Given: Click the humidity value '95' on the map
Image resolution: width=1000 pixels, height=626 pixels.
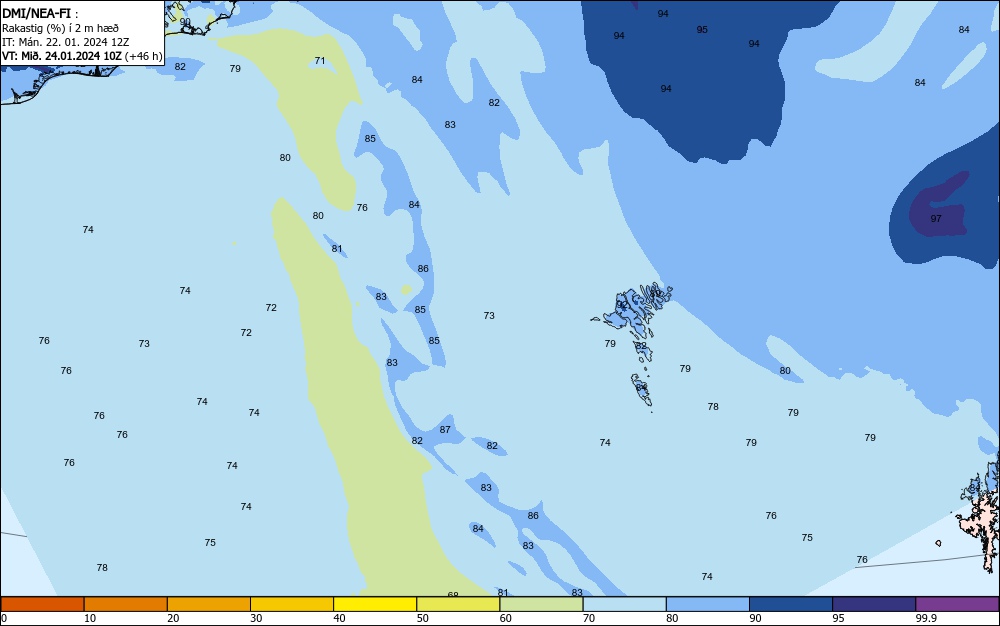Looking at the screenshot, I should coord(702,30).
